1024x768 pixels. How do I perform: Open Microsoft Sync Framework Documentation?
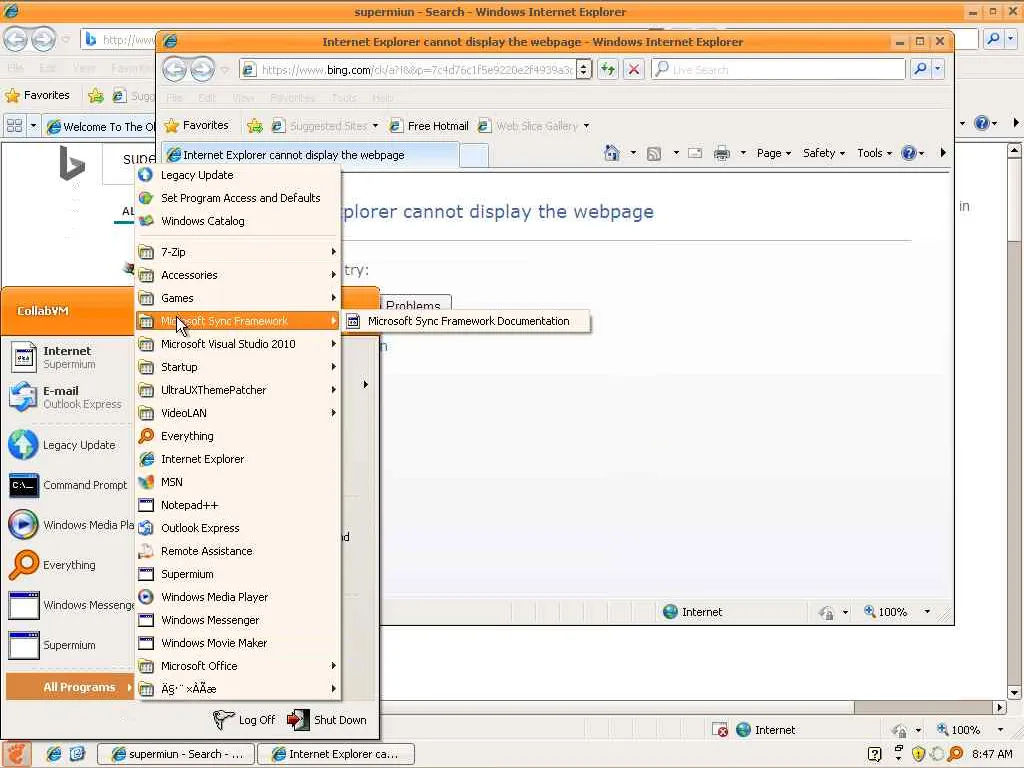click(468, 321)
